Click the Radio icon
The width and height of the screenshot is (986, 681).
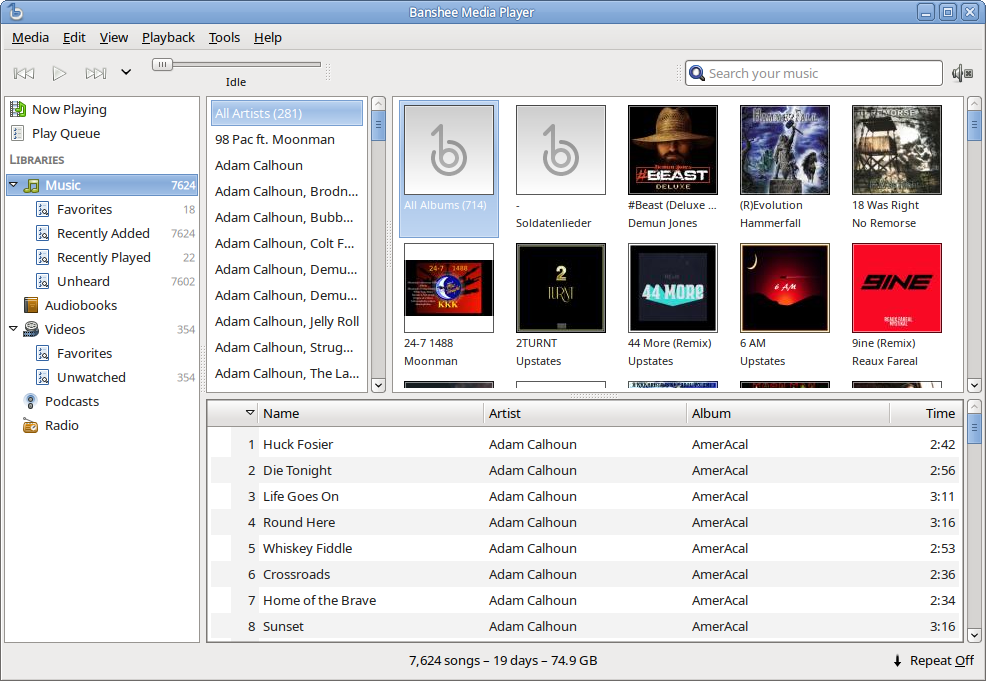pos(30,426)
